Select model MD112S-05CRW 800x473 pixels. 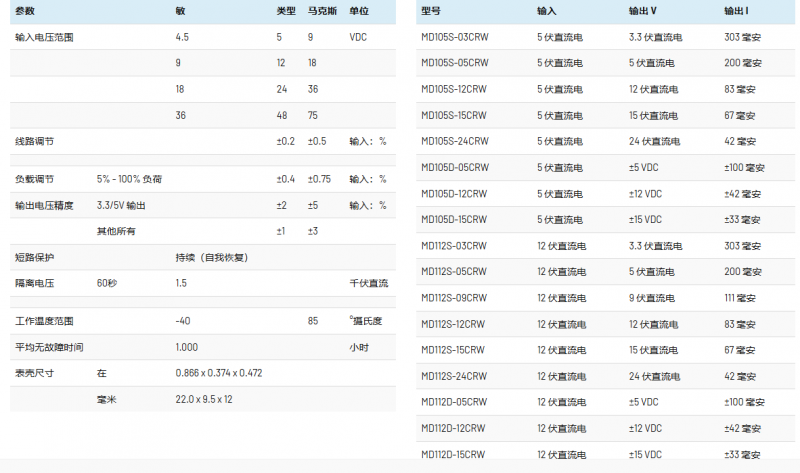(x=454, y=271)
